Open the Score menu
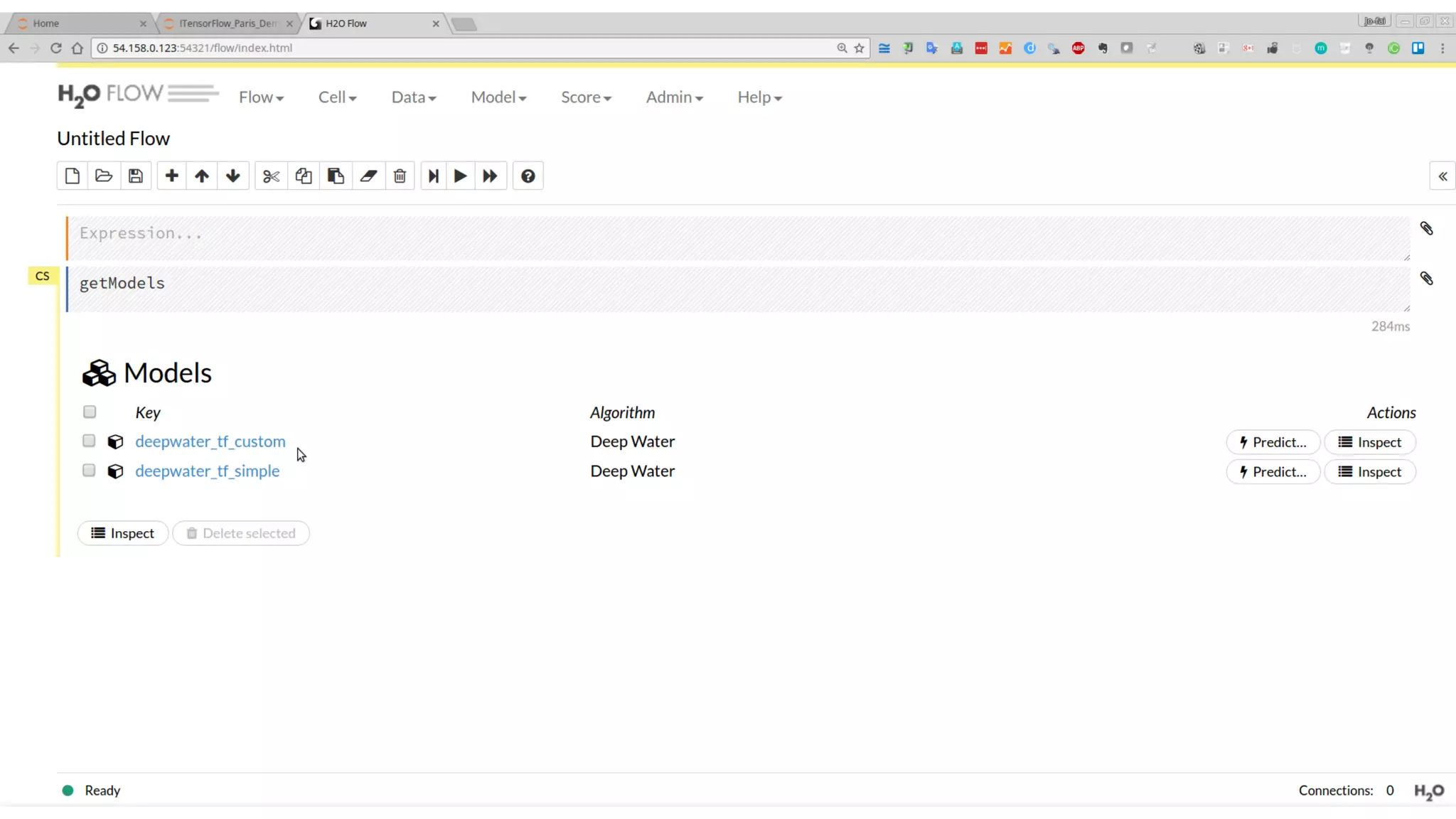 (586, 97)
